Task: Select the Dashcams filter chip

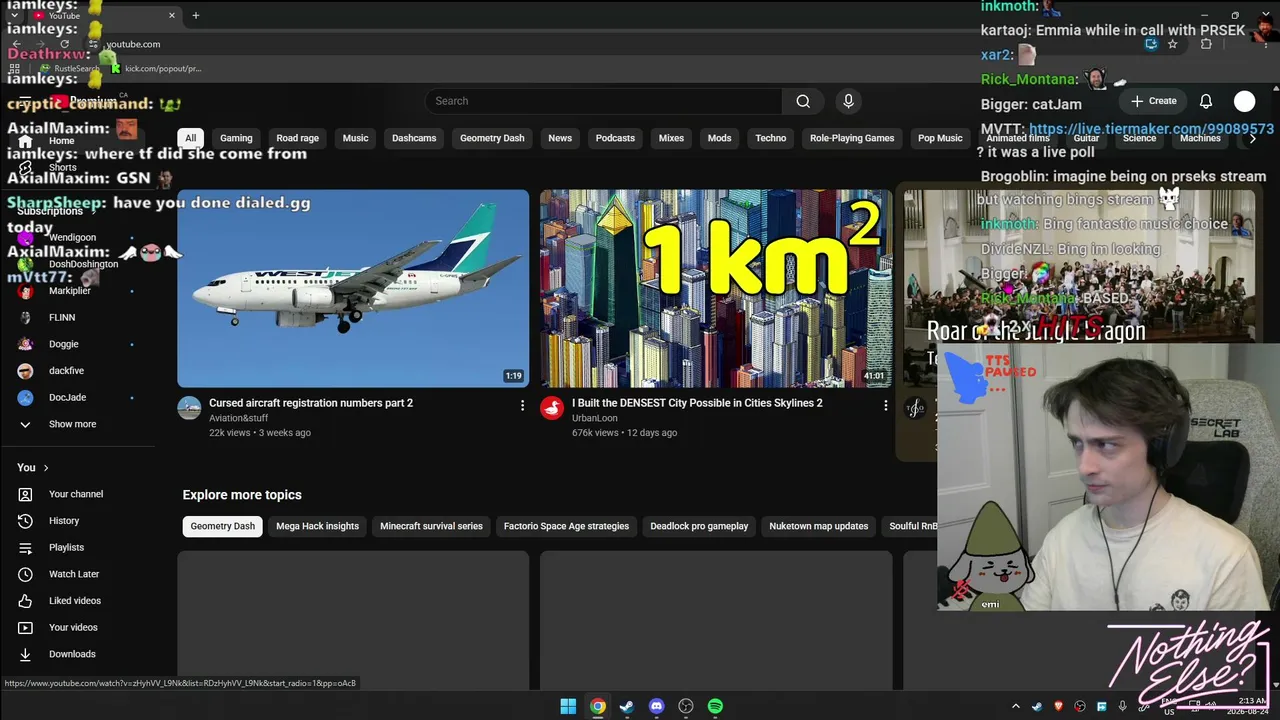Action: tap(414, 138)
